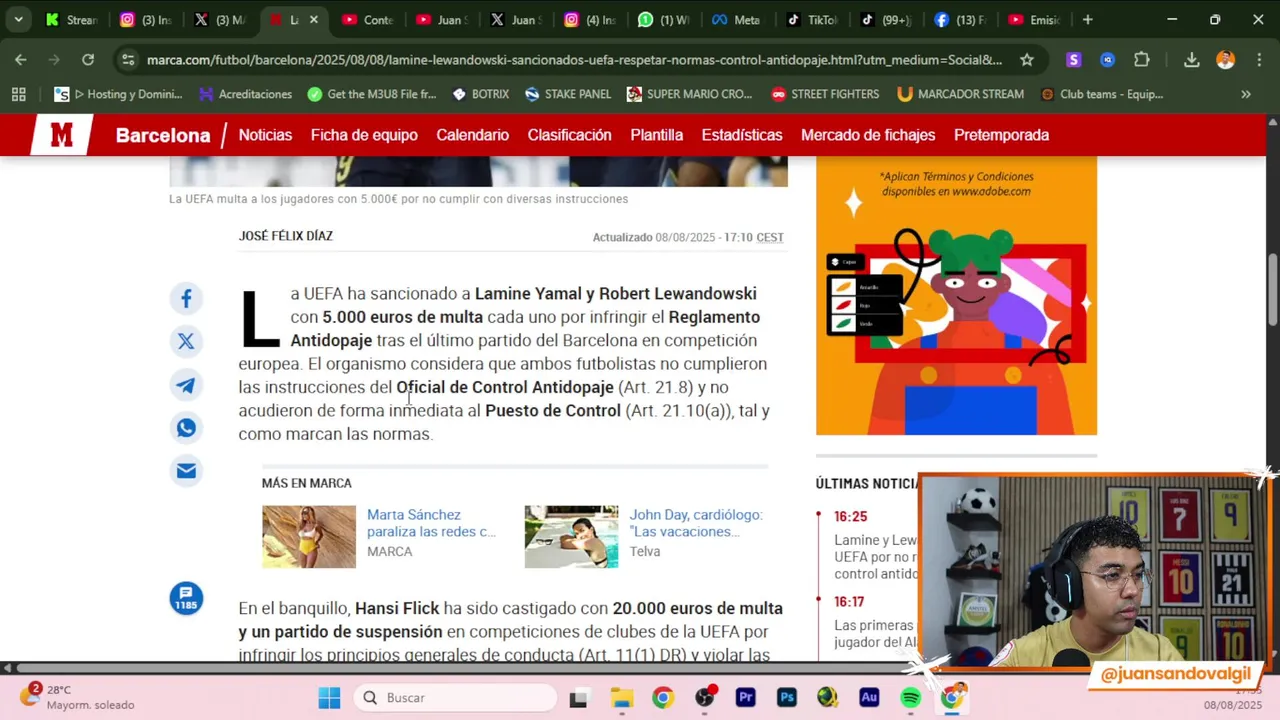Open John Day cardiólogo article link
This screenshot has height=720, width=1280.
[696, 523]
